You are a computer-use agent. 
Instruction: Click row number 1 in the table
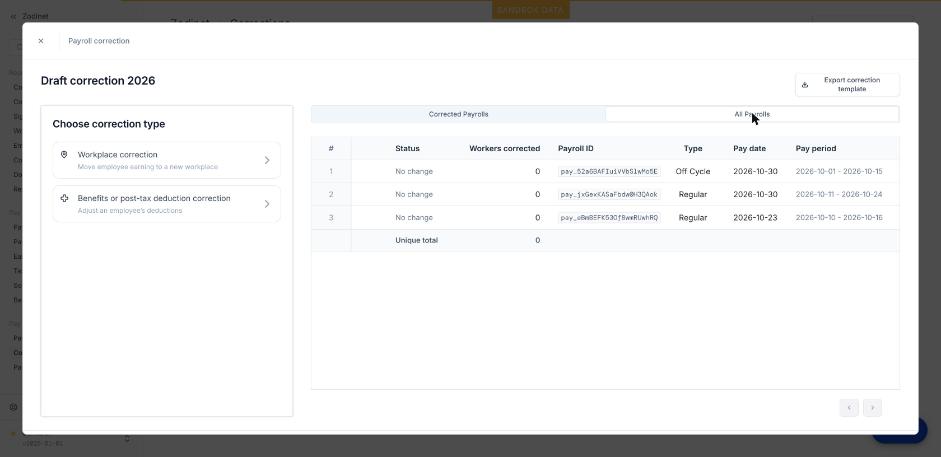point(331,172)
